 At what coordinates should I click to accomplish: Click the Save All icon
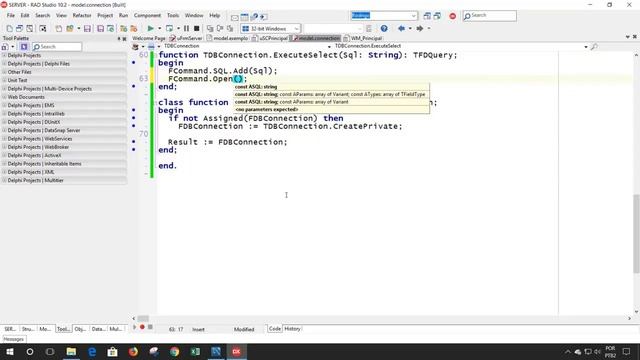(100, 29)
